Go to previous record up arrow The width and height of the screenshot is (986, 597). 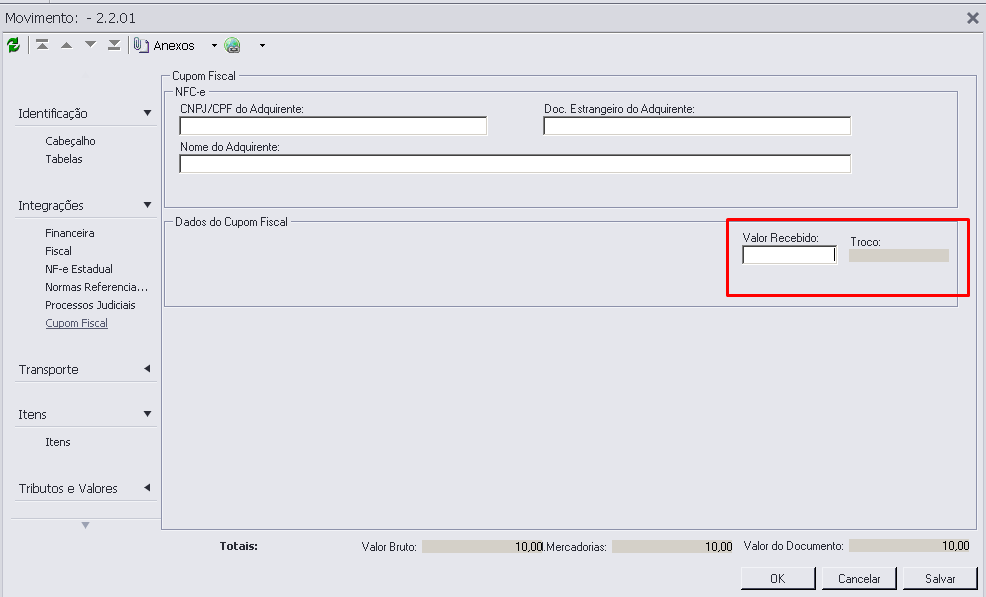pos(66,45)
